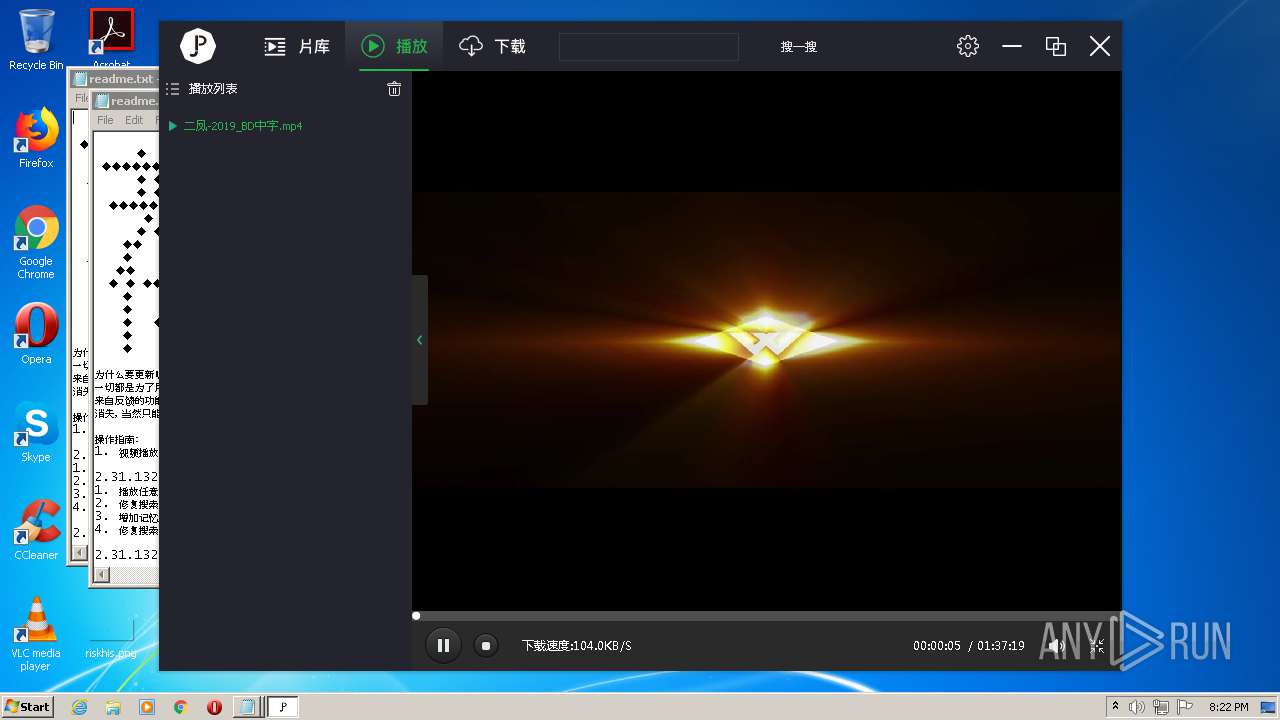The height and width of the screenshot is (720, 1280).
Task: Click the 8:22 PM taskbar clock
Action: (1228, 707)
